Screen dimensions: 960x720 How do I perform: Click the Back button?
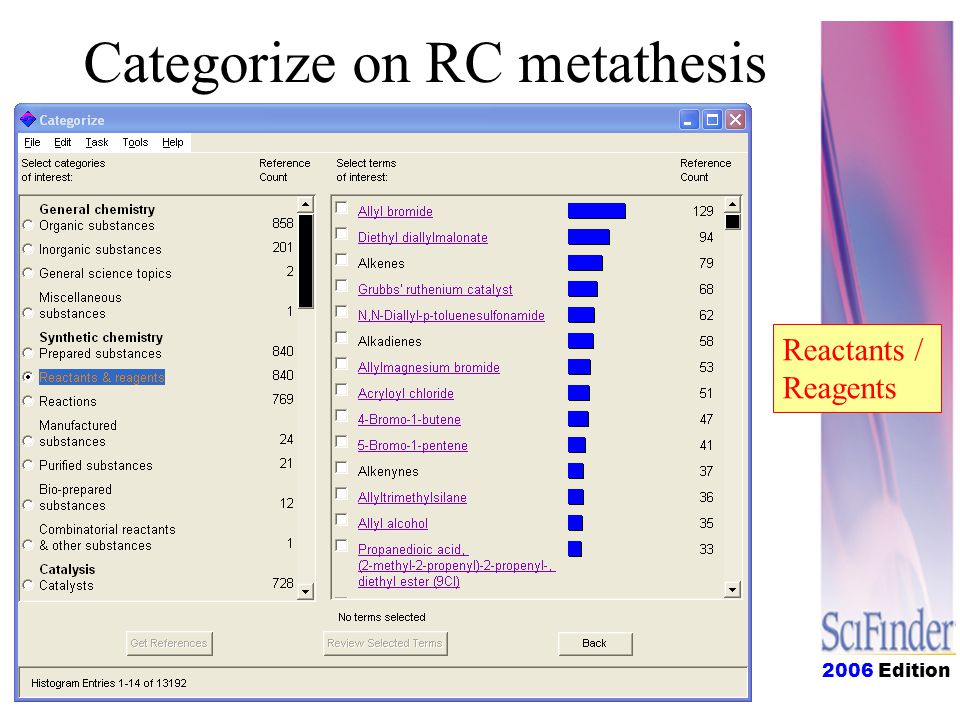(x=594, y=643)
